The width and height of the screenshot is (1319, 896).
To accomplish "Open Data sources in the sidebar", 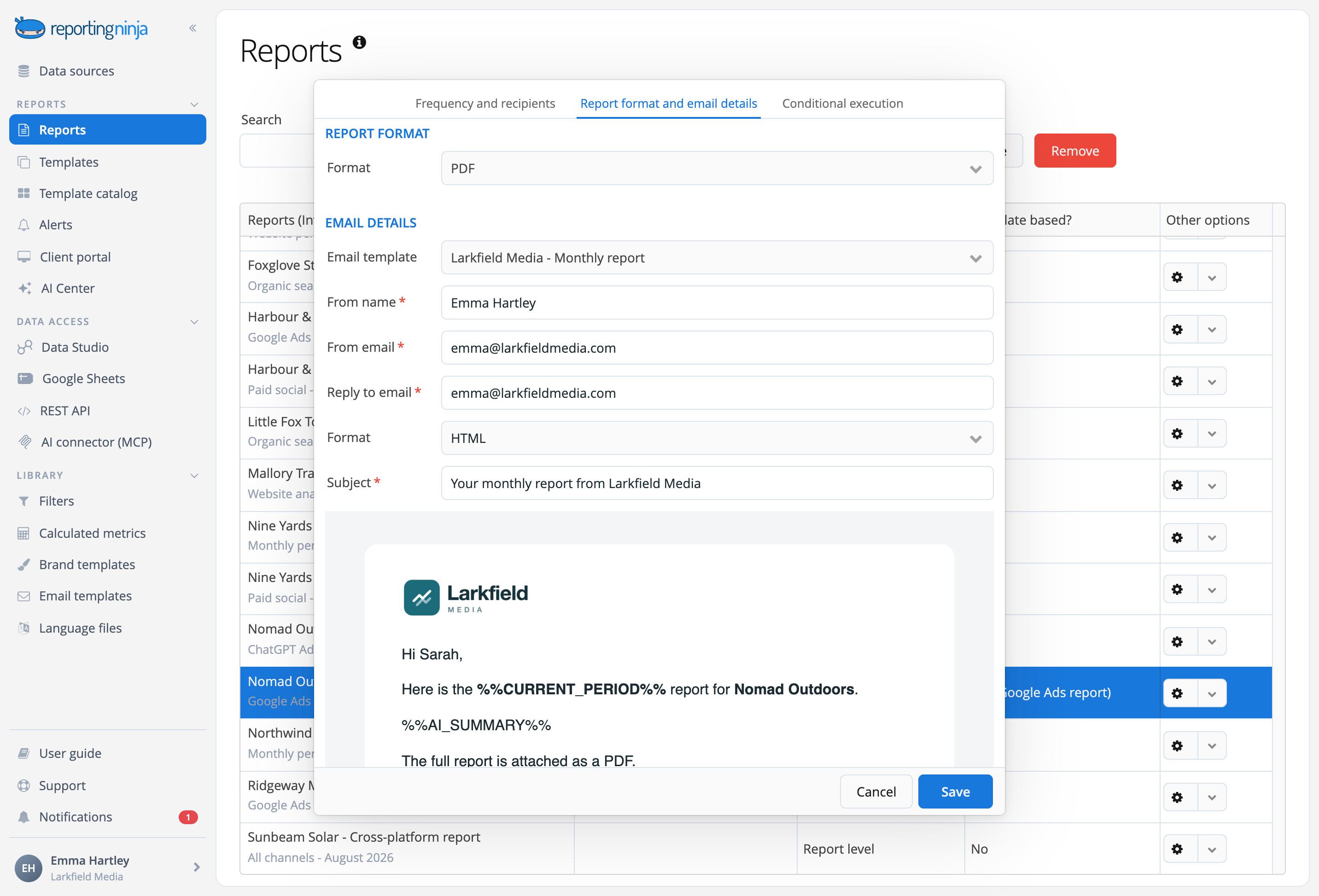I will 76,71.
